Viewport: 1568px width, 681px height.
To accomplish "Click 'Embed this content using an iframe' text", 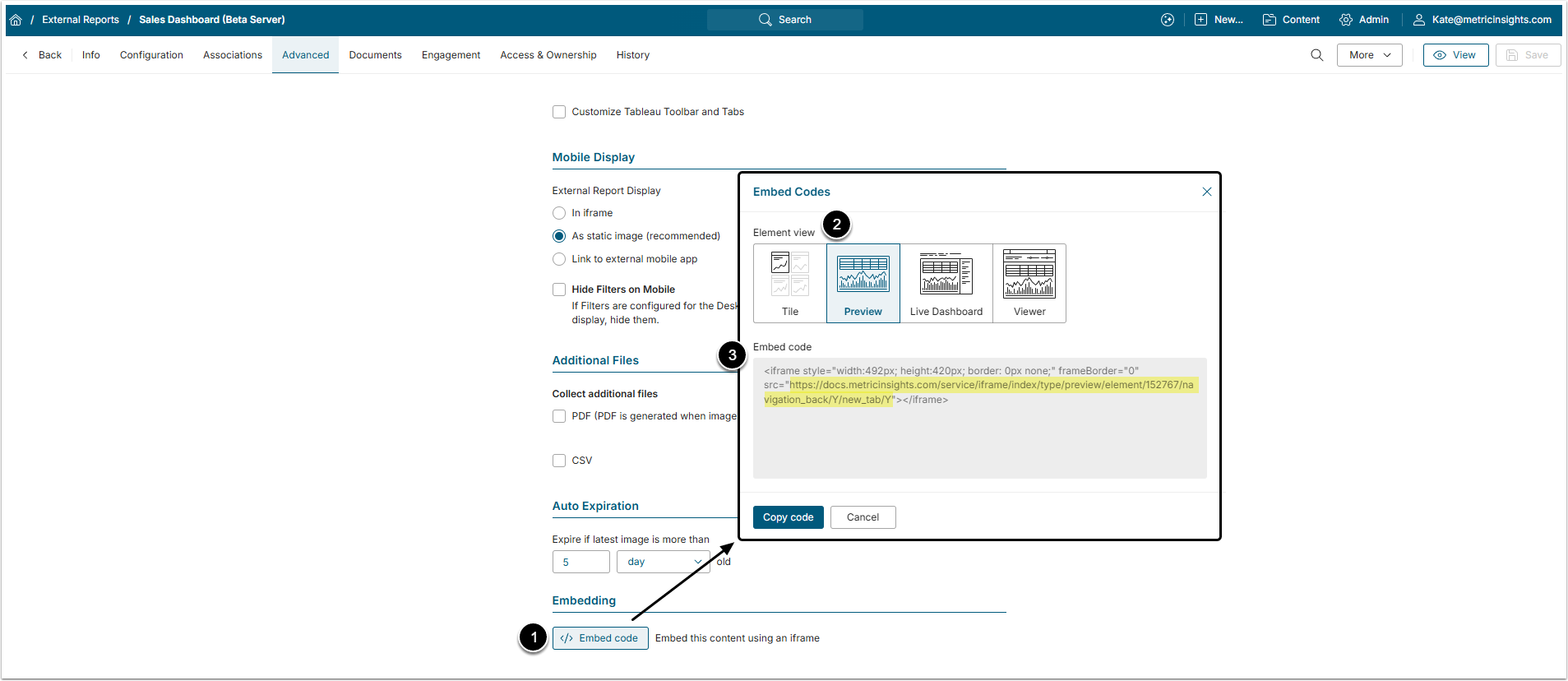I will pos(738,638).
